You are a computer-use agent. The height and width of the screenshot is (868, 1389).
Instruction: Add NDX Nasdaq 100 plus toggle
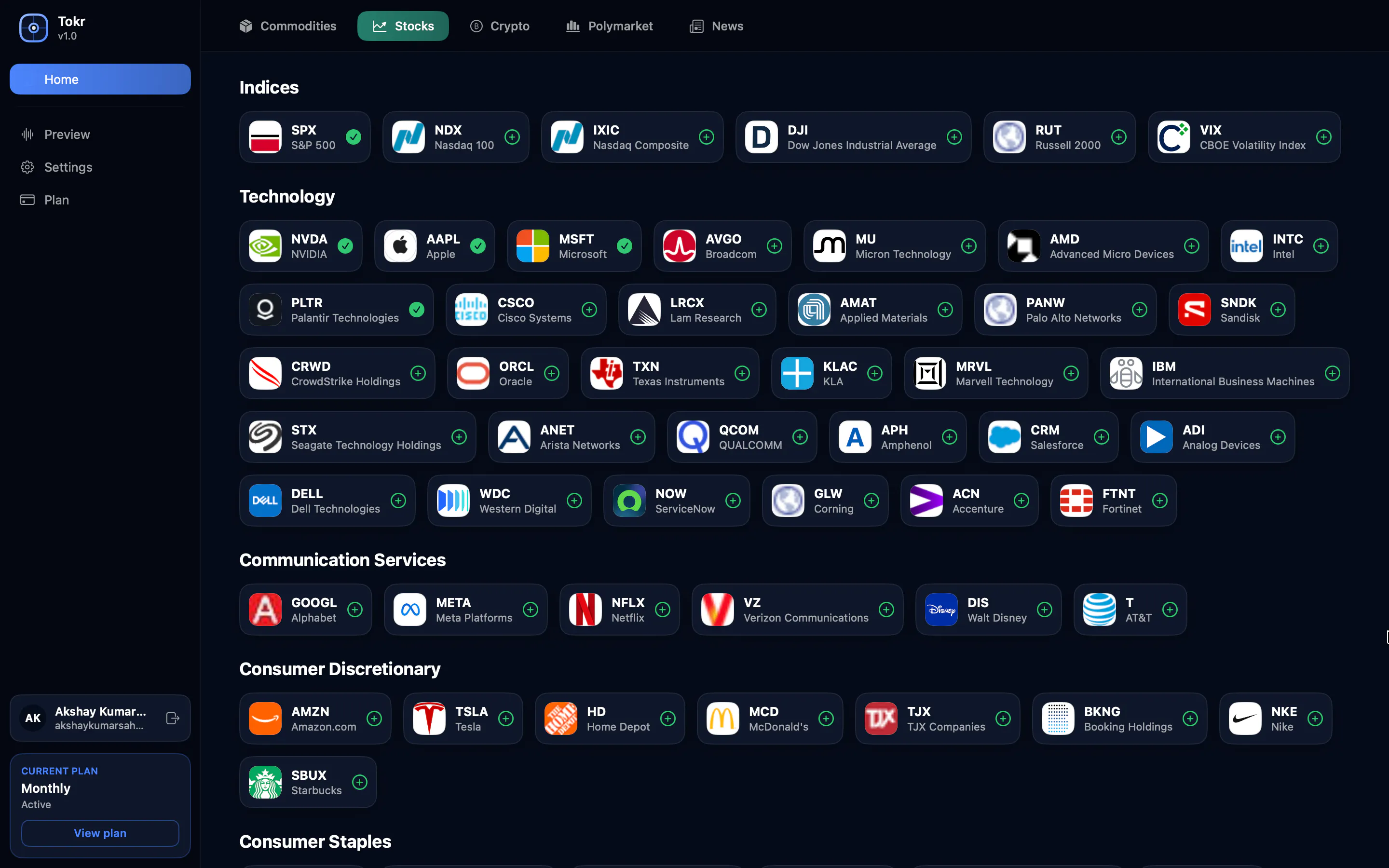click(512, 137)
